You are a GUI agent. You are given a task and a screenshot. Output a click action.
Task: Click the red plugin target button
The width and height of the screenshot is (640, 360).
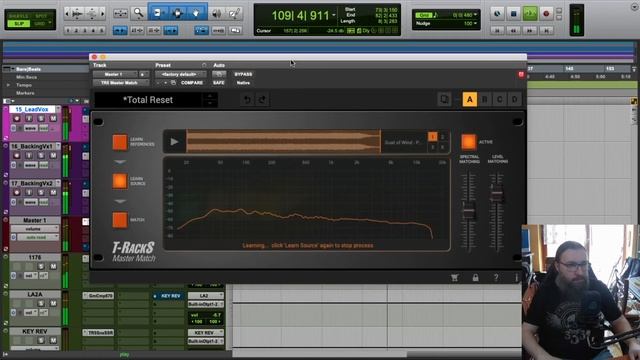tap(521, 74)
